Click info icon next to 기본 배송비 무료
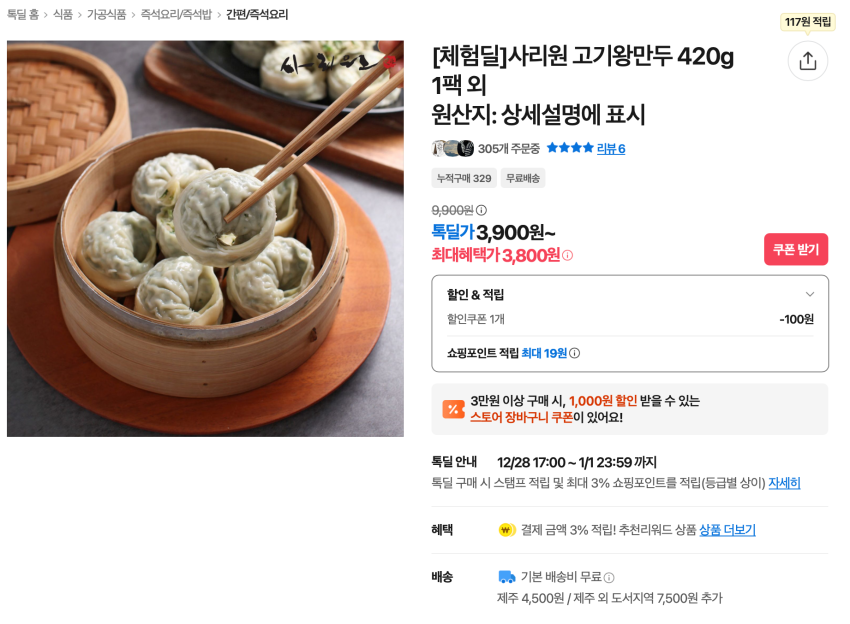The height and width of the screenshot is (624, 850). pos(609,577)
